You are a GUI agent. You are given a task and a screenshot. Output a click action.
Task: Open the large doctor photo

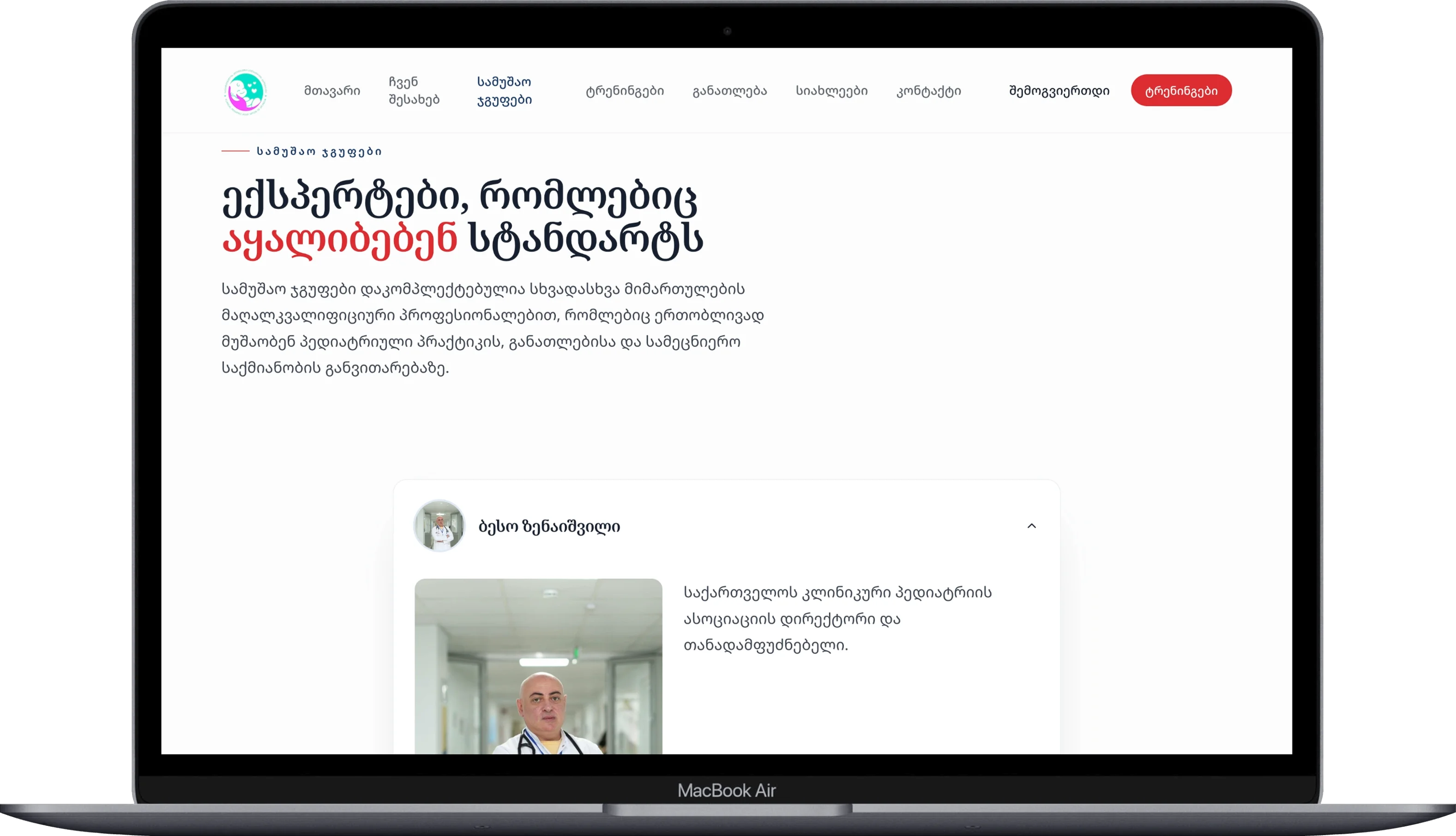pyautogui.click(x=538, y=666)
